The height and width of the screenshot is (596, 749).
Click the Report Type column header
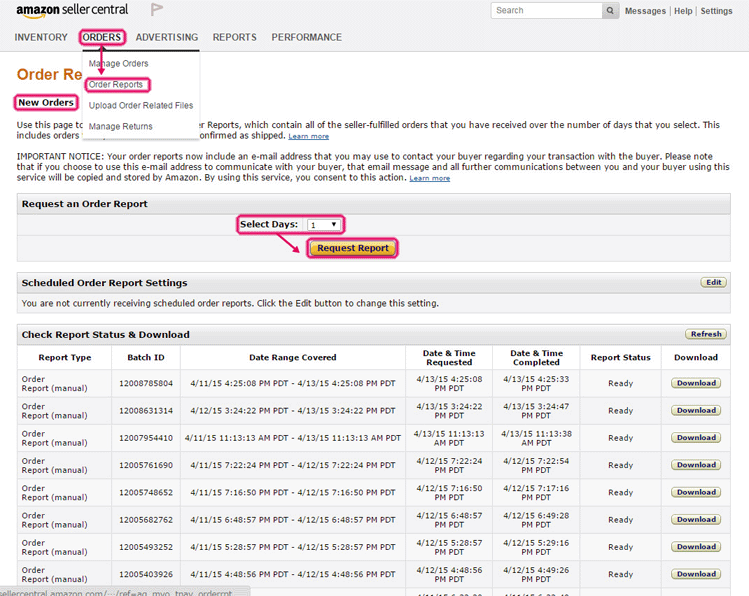tap(65, 357)
